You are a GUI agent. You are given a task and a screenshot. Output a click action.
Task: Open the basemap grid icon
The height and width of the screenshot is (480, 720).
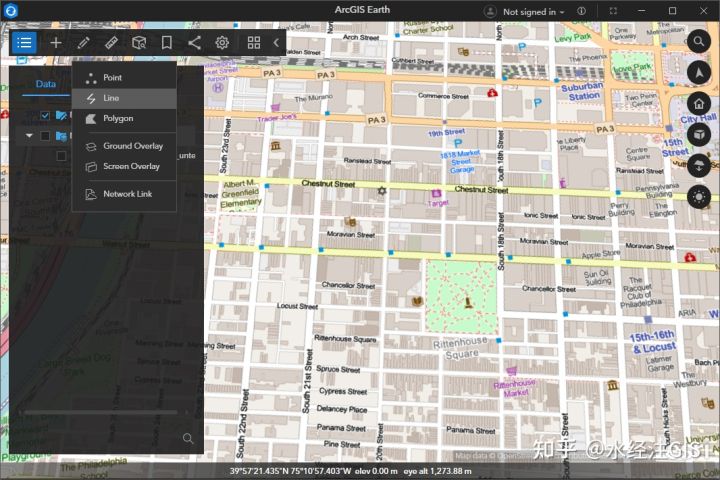pos(253,43)
